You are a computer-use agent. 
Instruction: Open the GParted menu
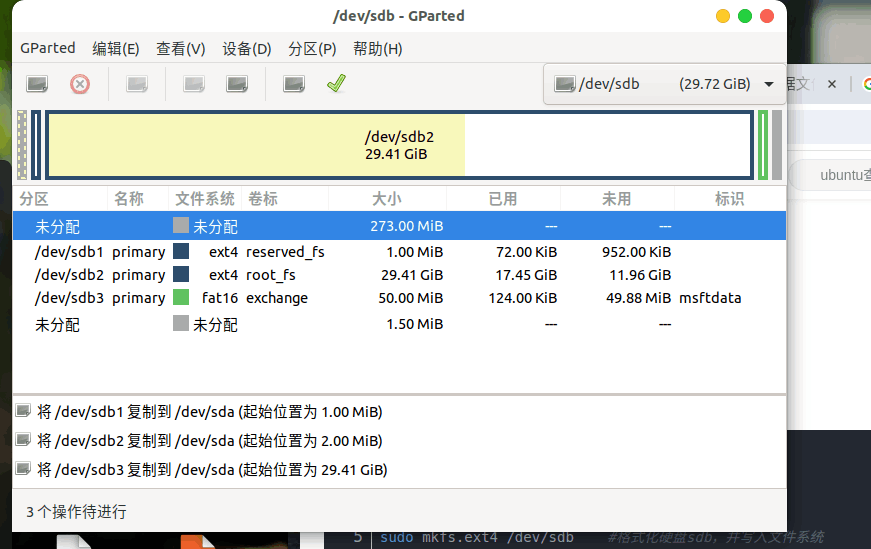coord(48,48)
